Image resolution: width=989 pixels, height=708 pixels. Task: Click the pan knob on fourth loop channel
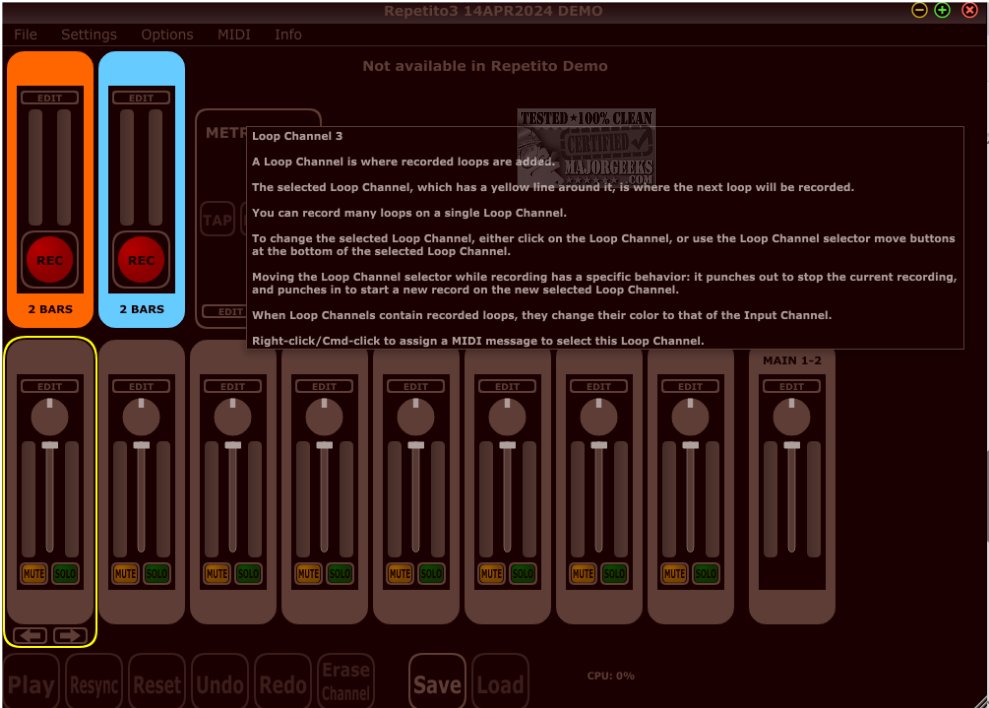(324, 416)
